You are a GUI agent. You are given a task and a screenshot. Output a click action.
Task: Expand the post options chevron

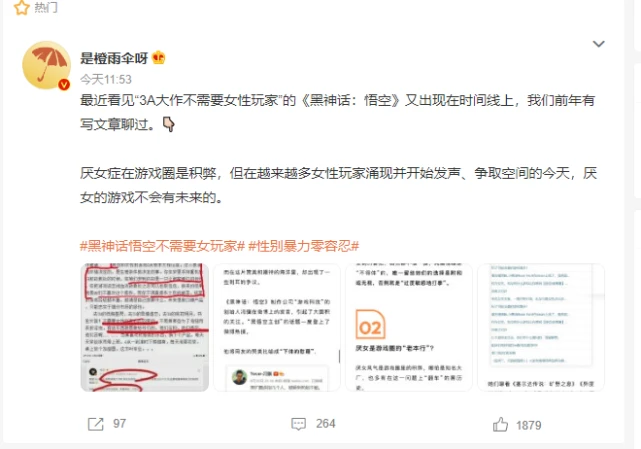tap(598, 44)
